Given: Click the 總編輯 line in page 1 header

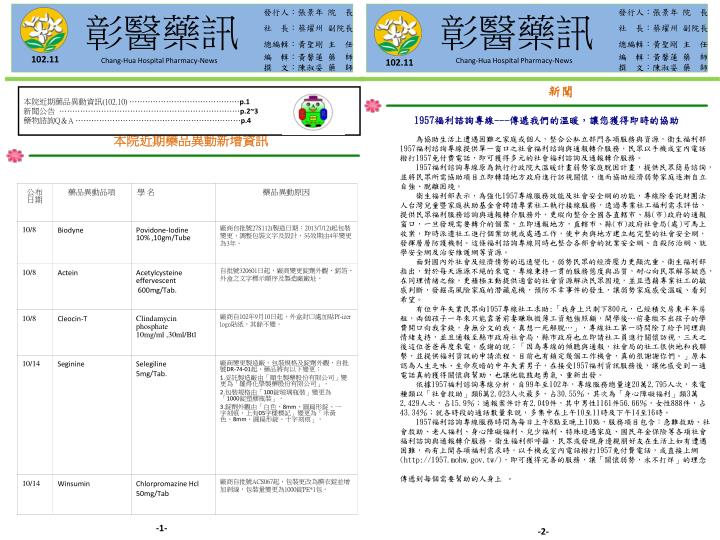Looking at the screenshot, I should 308,45.
